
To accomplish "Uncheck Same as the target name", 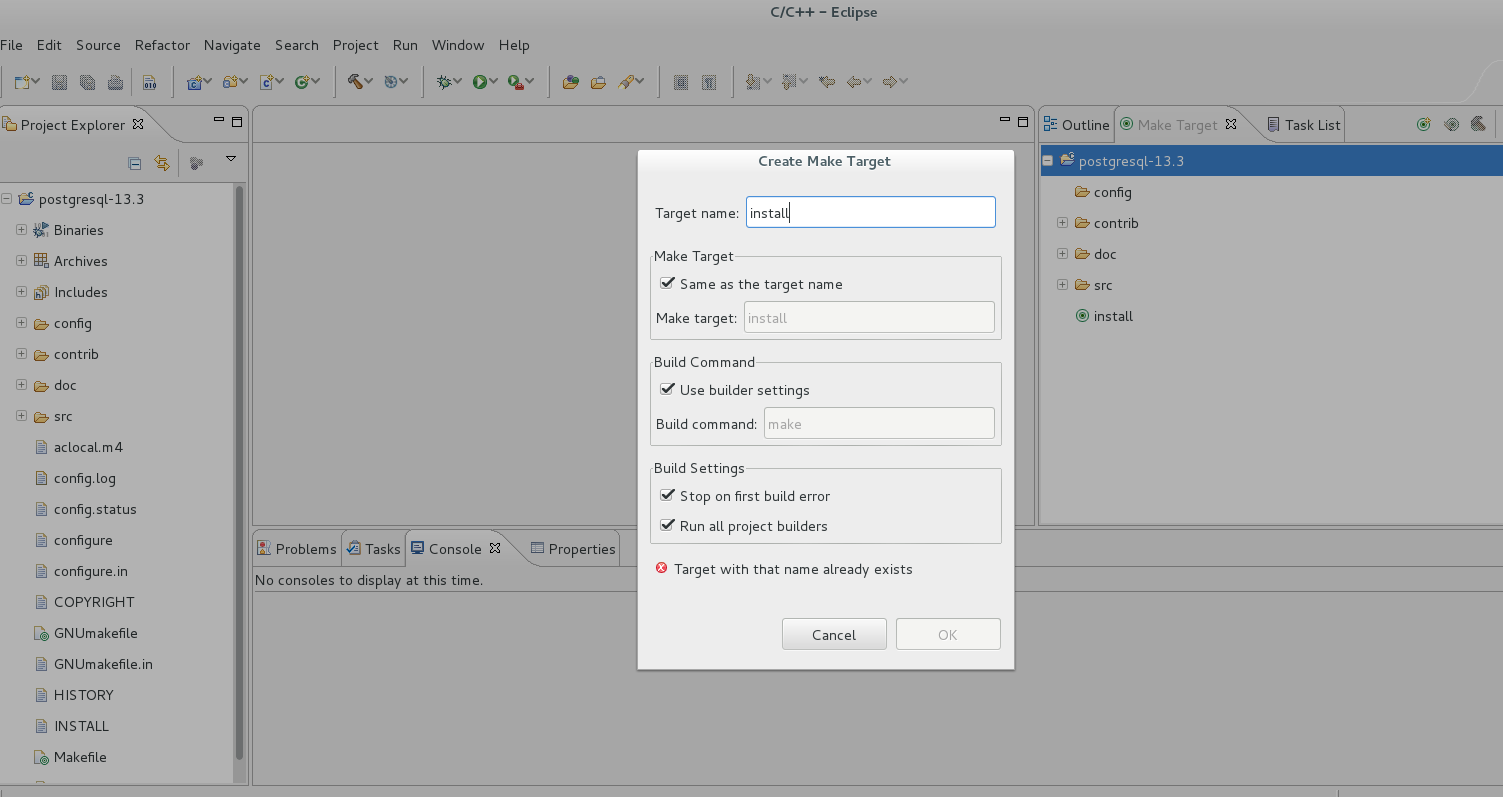I will [668, 284].
